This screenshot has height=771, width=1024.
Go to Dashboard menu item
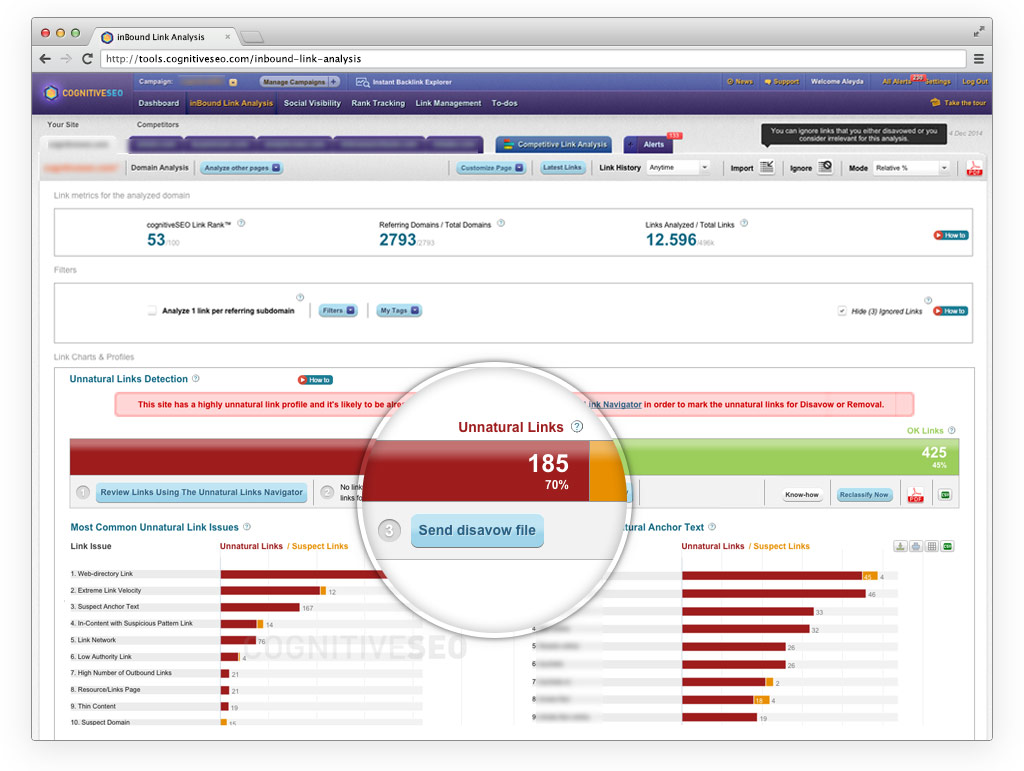[159, 103]
